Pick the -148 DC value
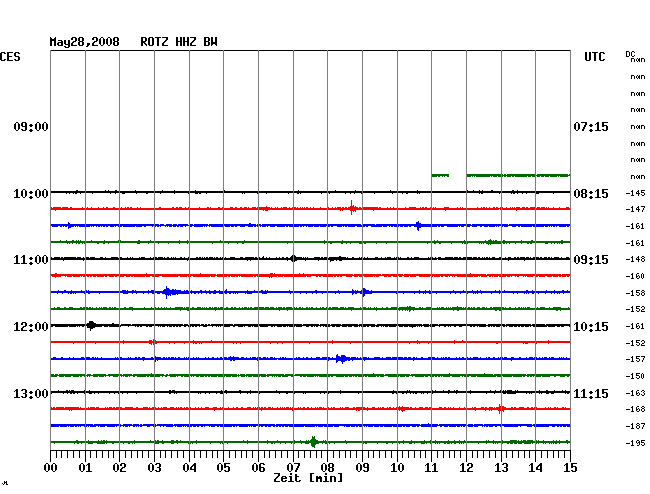Viewport: 650px width, 494px height. [635, 259]
